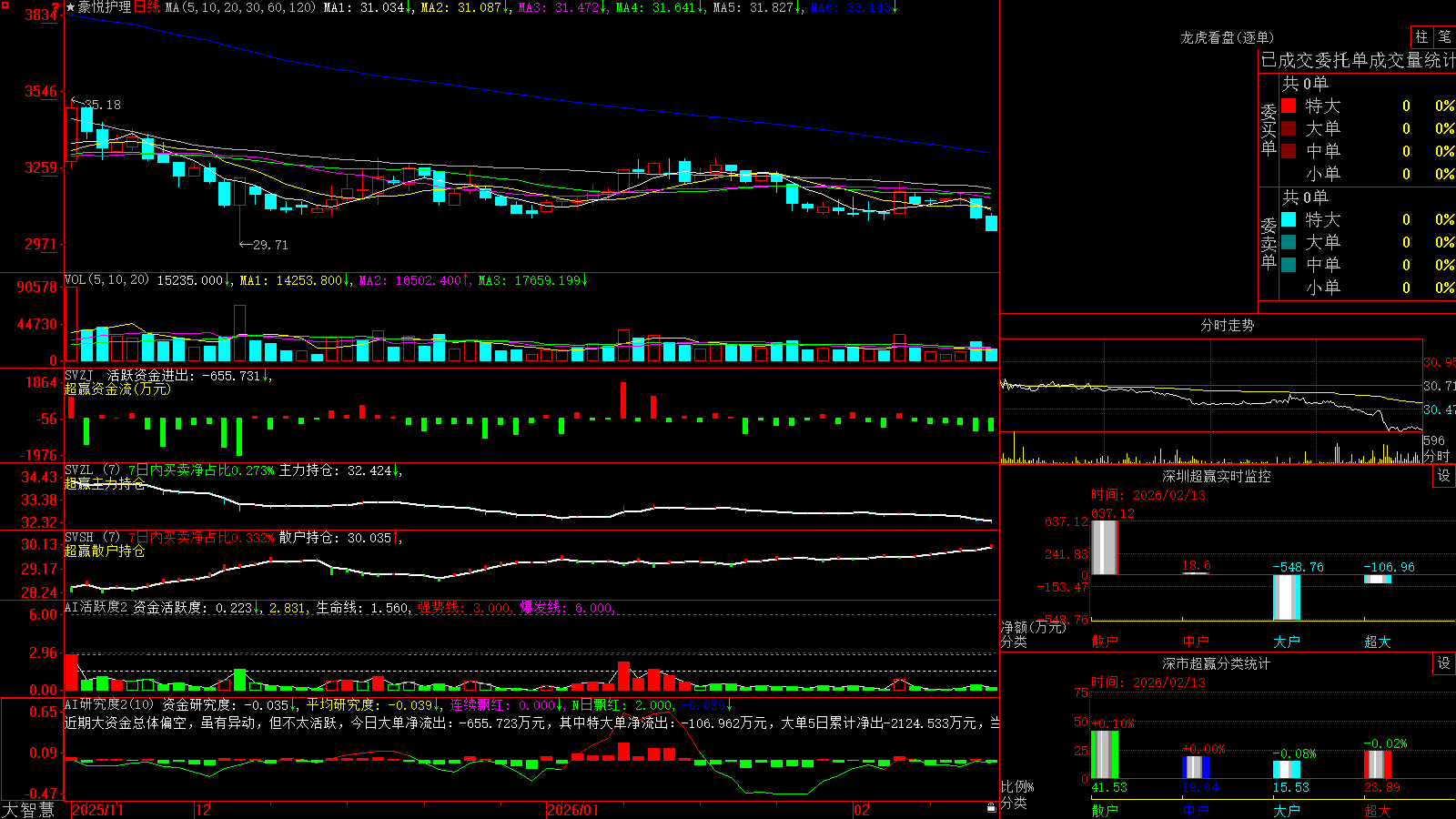Screen dimensions: 1456x819
Task: Click the 强势线: 3.000 label
Action: (464, 607)
